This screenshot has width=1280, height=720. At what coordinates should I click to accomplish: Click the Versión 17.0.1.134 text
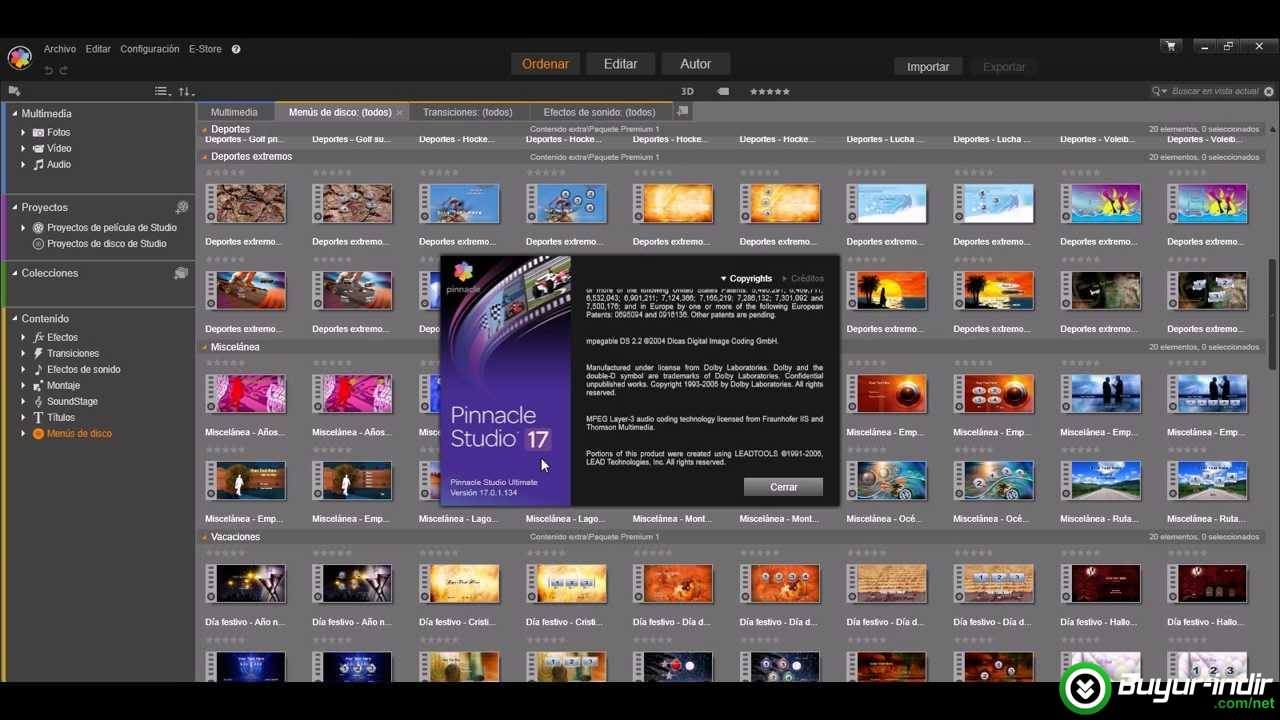[x=484, y=492]
